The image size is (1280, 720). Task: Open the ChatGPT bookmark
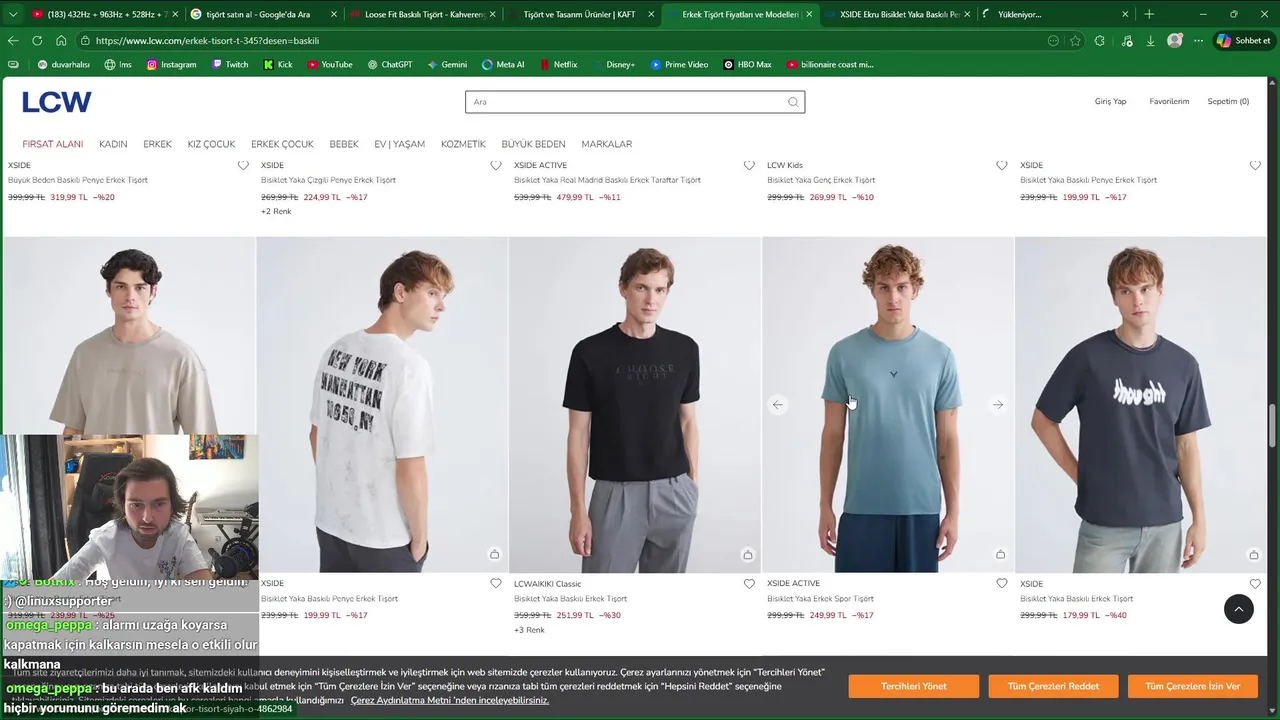pos(389,64)
